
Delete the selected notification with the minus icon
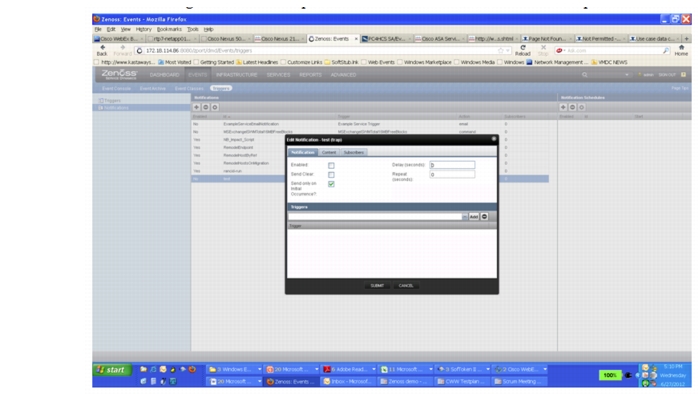(x=206, y=107)
